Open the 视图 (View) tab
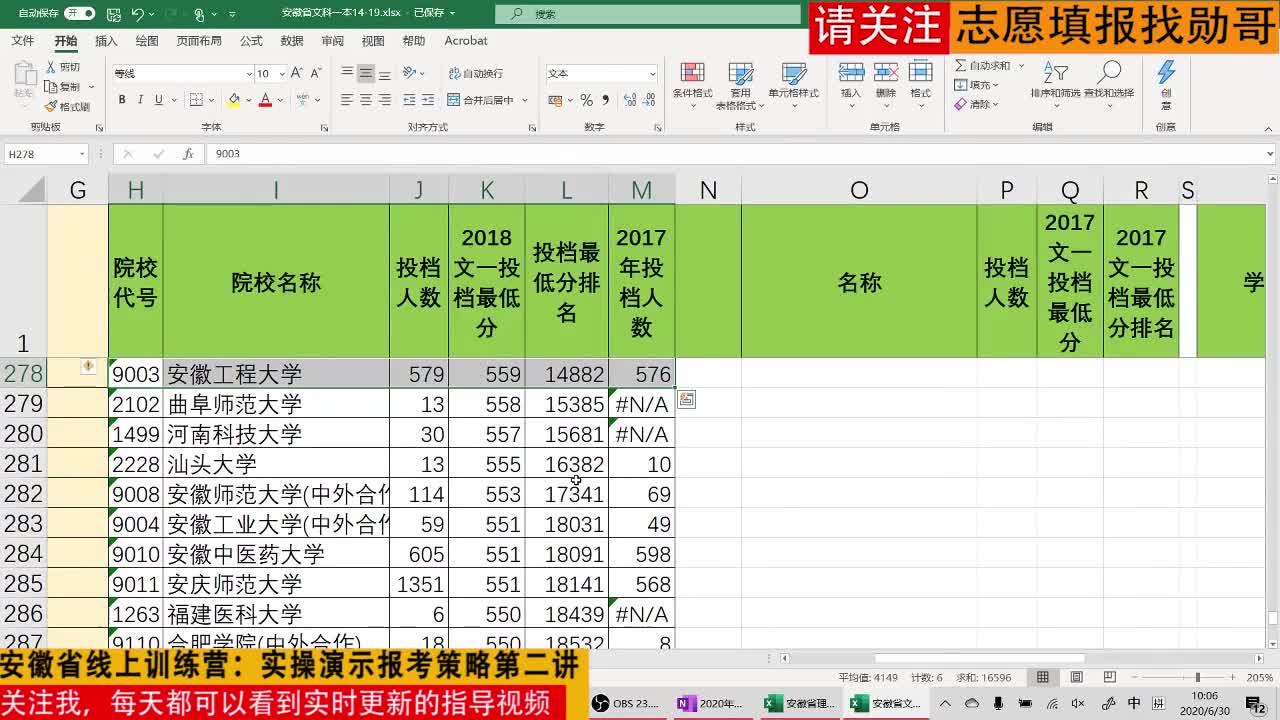1280x720 pixels. click(373, 41)
